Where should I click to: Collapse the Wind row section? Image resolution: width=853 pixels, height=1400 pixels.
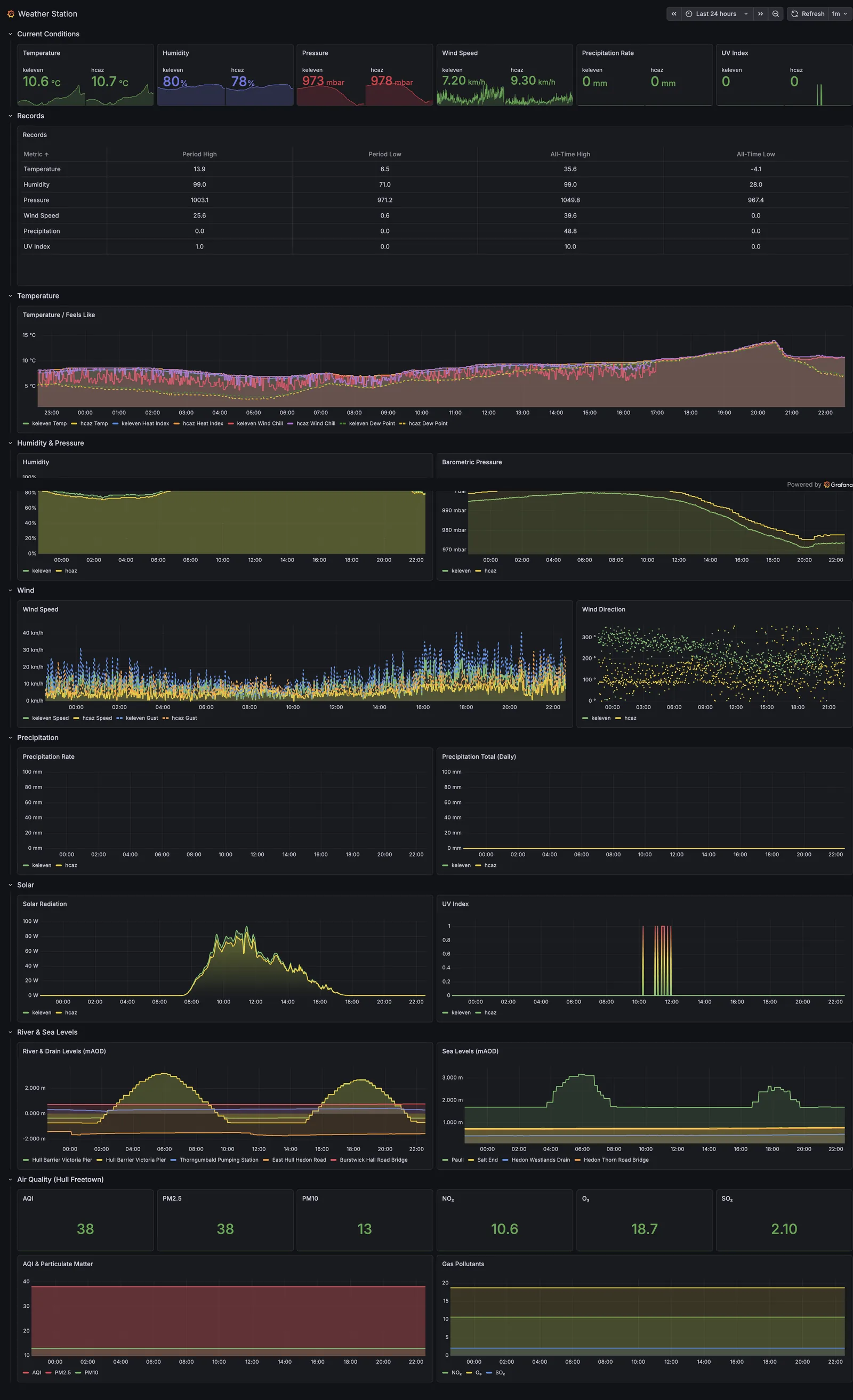coord(10,590)
